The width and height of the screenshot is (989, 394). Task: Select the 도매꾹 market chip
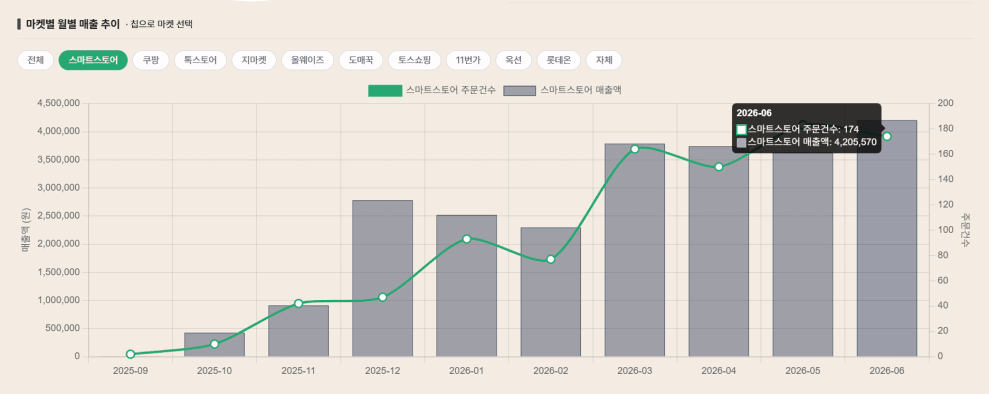pyautogui.click(x=361, y=61)
